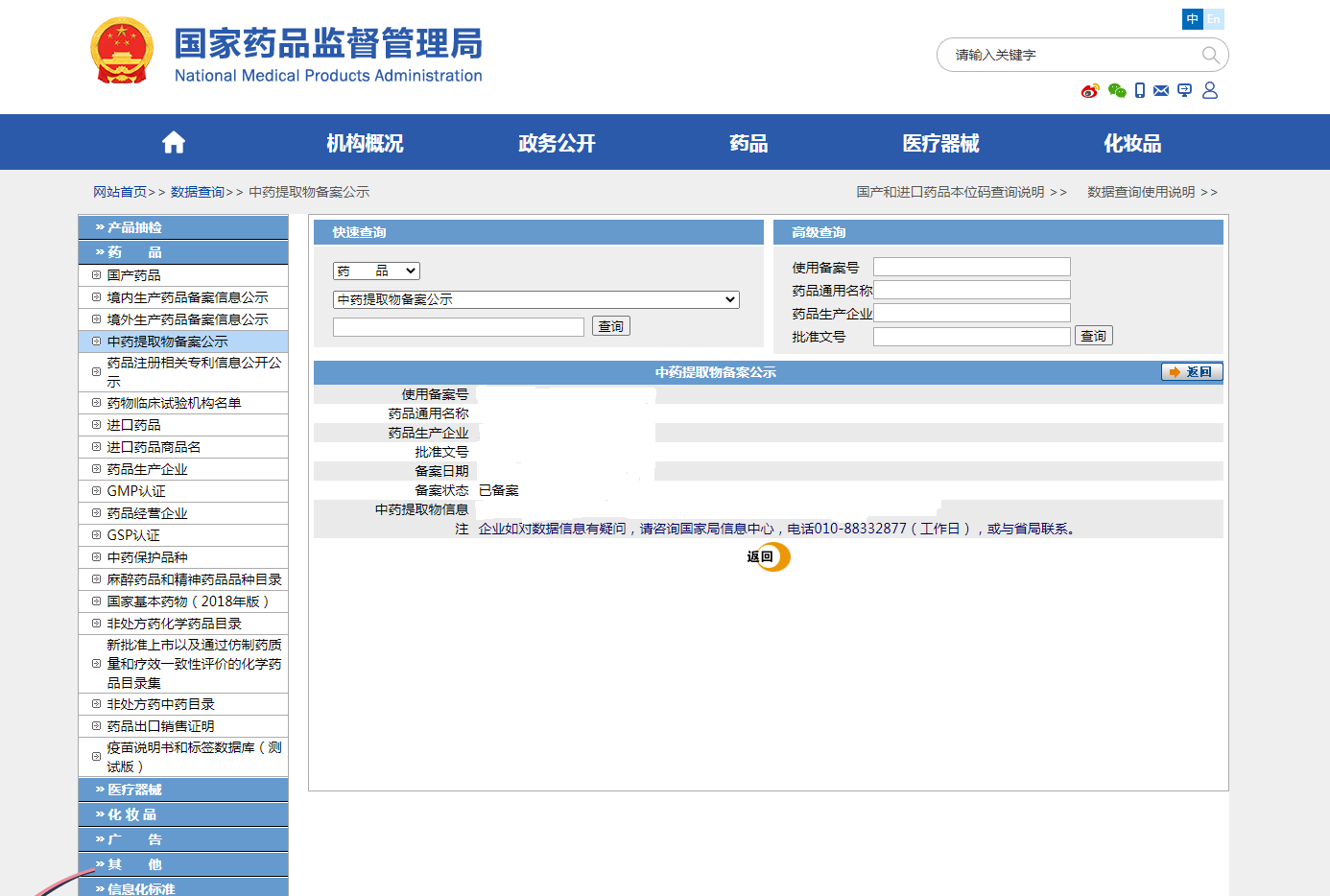Click the quick search 查询 button
Image resolution: width=1330 pixels, height=896 pixels.
click(611, 326)
